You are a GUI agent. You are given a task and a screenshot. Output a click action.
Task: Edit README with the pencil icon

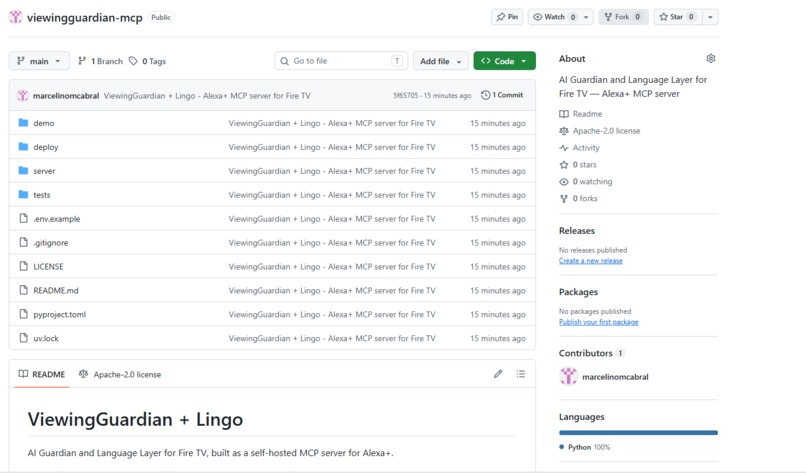498,374
